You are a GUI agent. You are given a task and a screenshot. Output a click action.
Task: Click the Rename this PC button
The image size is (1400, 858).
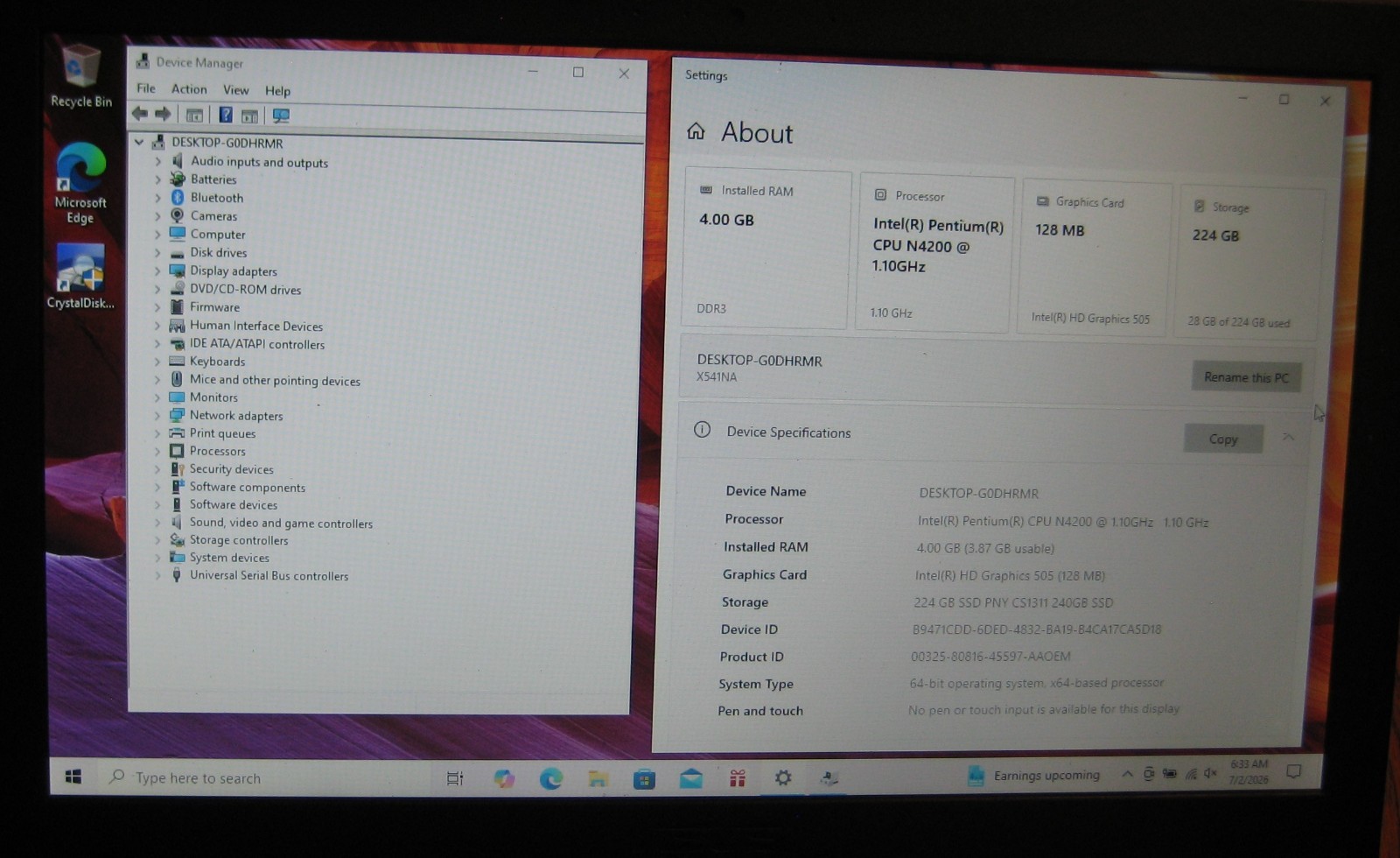click(1246, 377)
